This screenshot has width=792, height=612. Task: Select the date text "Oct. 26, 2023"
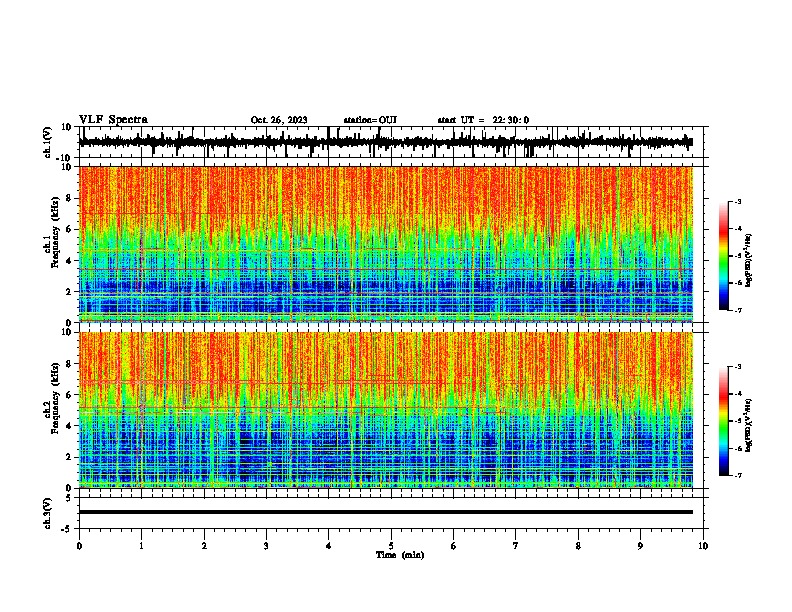click(x=279, y=120)
